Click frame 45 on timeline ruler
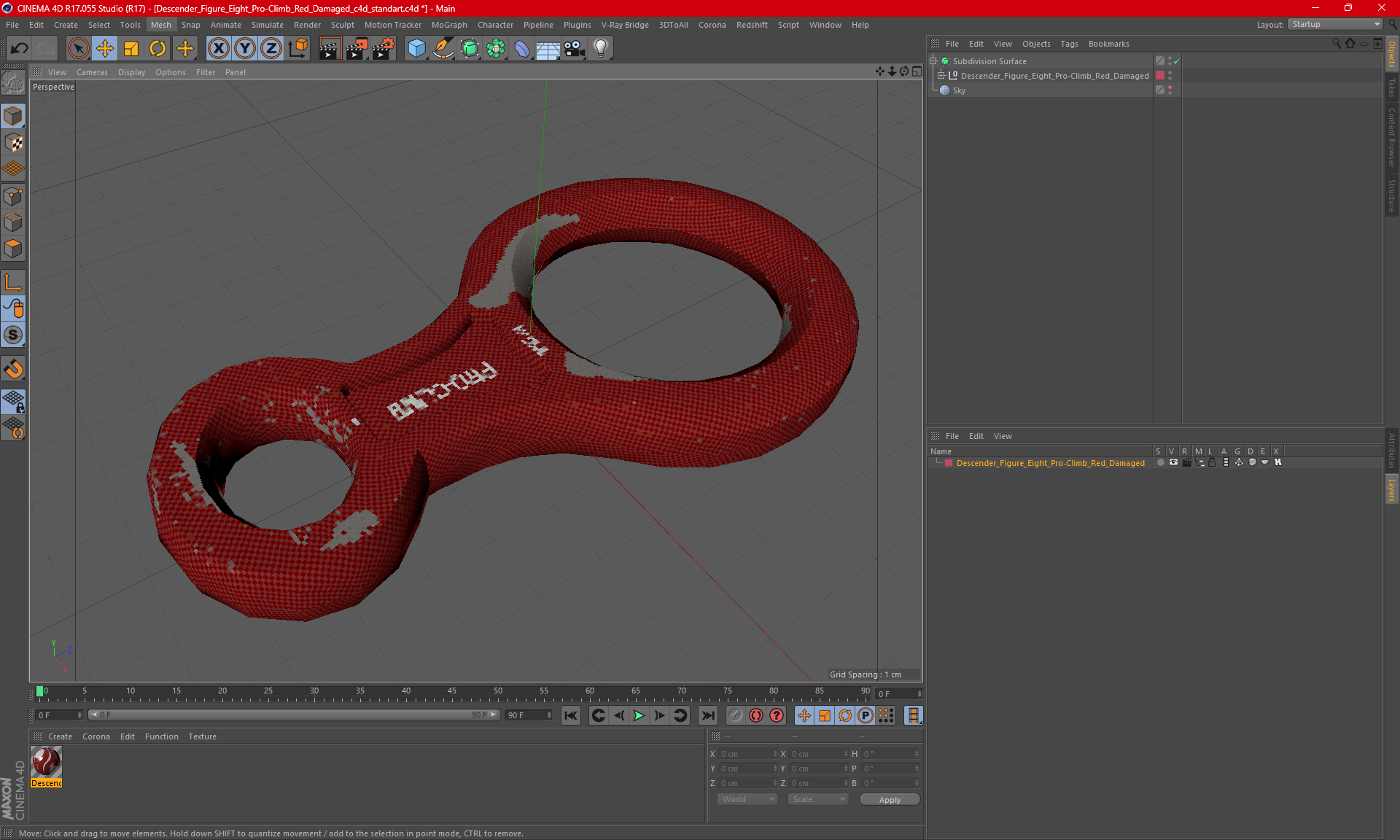 452,691
